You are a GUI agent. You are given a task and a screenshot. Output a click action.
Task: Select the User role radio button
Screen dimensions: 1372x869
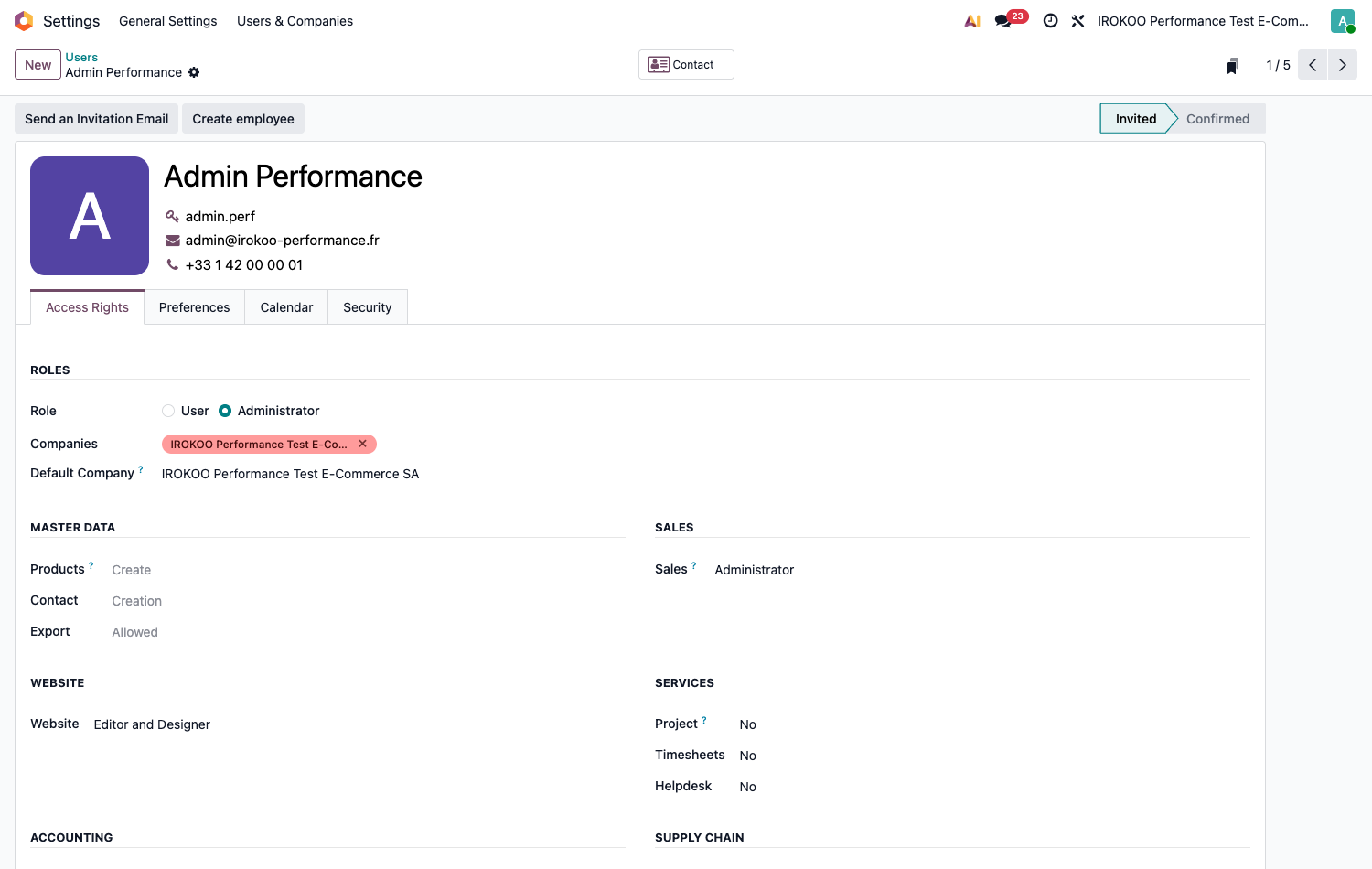[x=168, y=411]
